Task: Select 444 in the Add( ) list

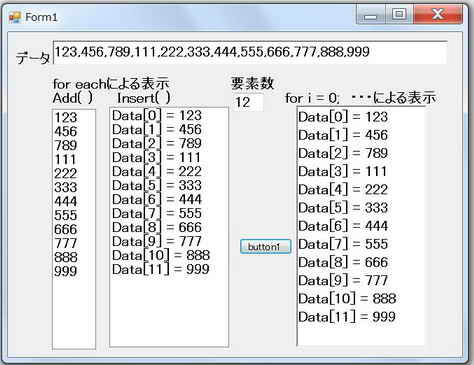Action: (66, 201)
